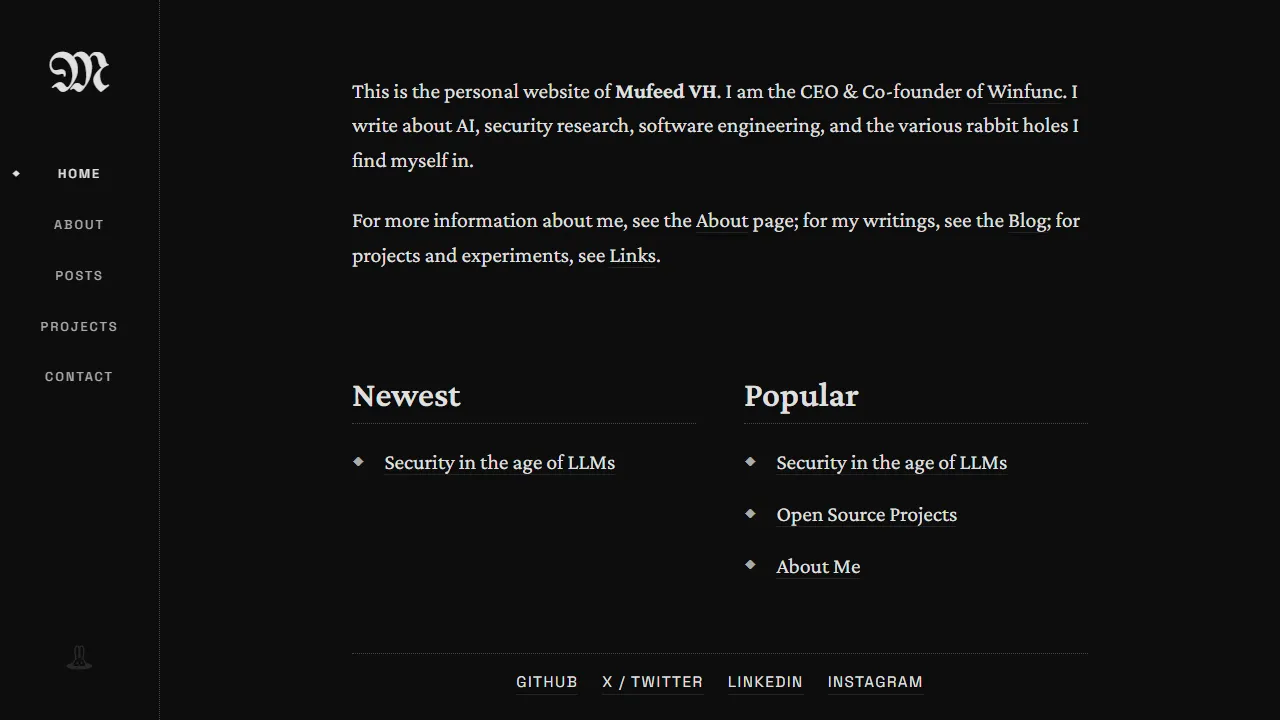The height and width of the screenshot is (720, 1280).
Task: Open the About Me article under Popular
Action: coord(818,566)
